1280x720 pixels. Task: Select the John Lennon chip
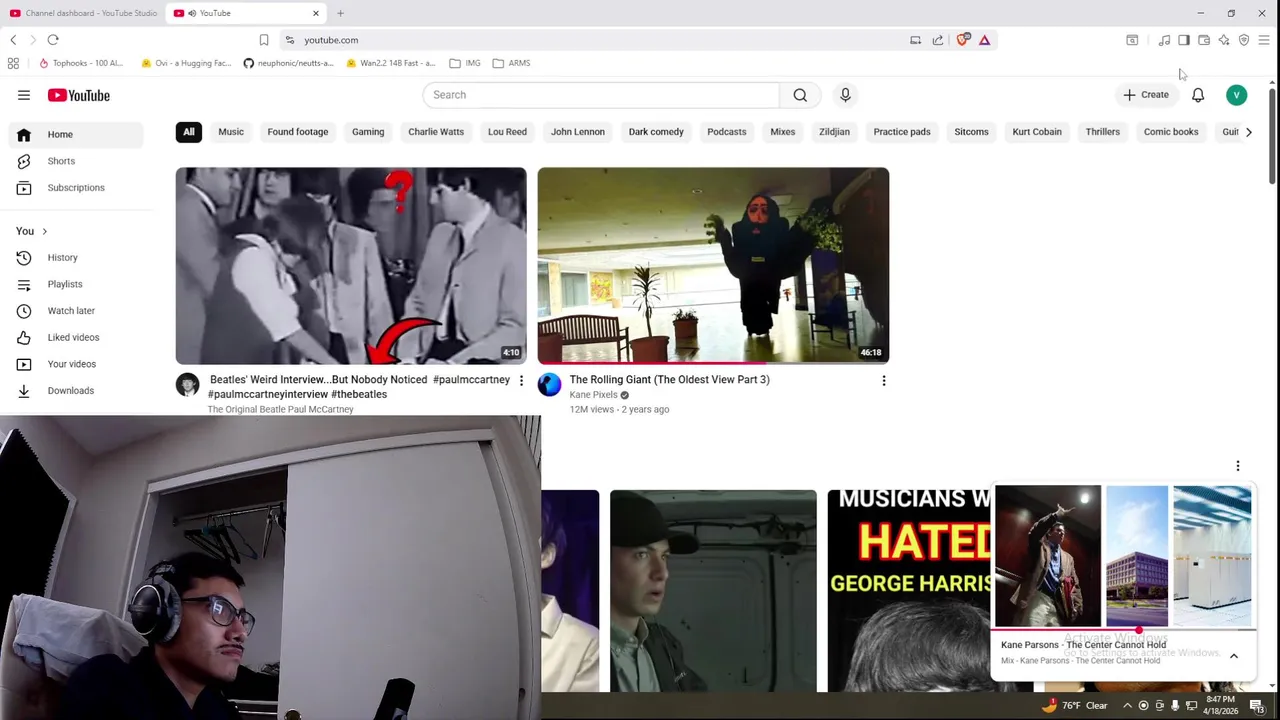tap(578, 132)
